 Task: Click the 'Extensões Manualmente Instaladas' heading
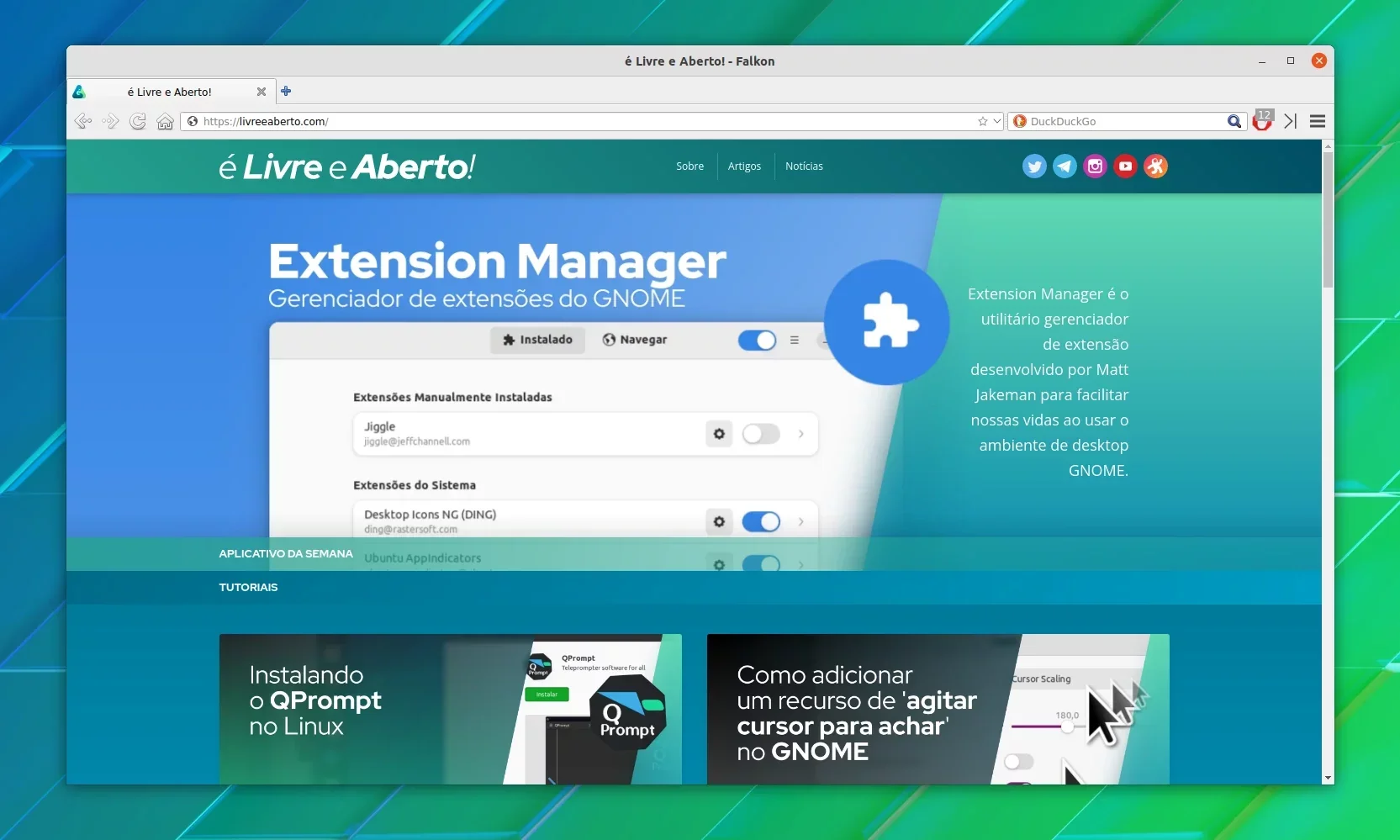[452, 397]
